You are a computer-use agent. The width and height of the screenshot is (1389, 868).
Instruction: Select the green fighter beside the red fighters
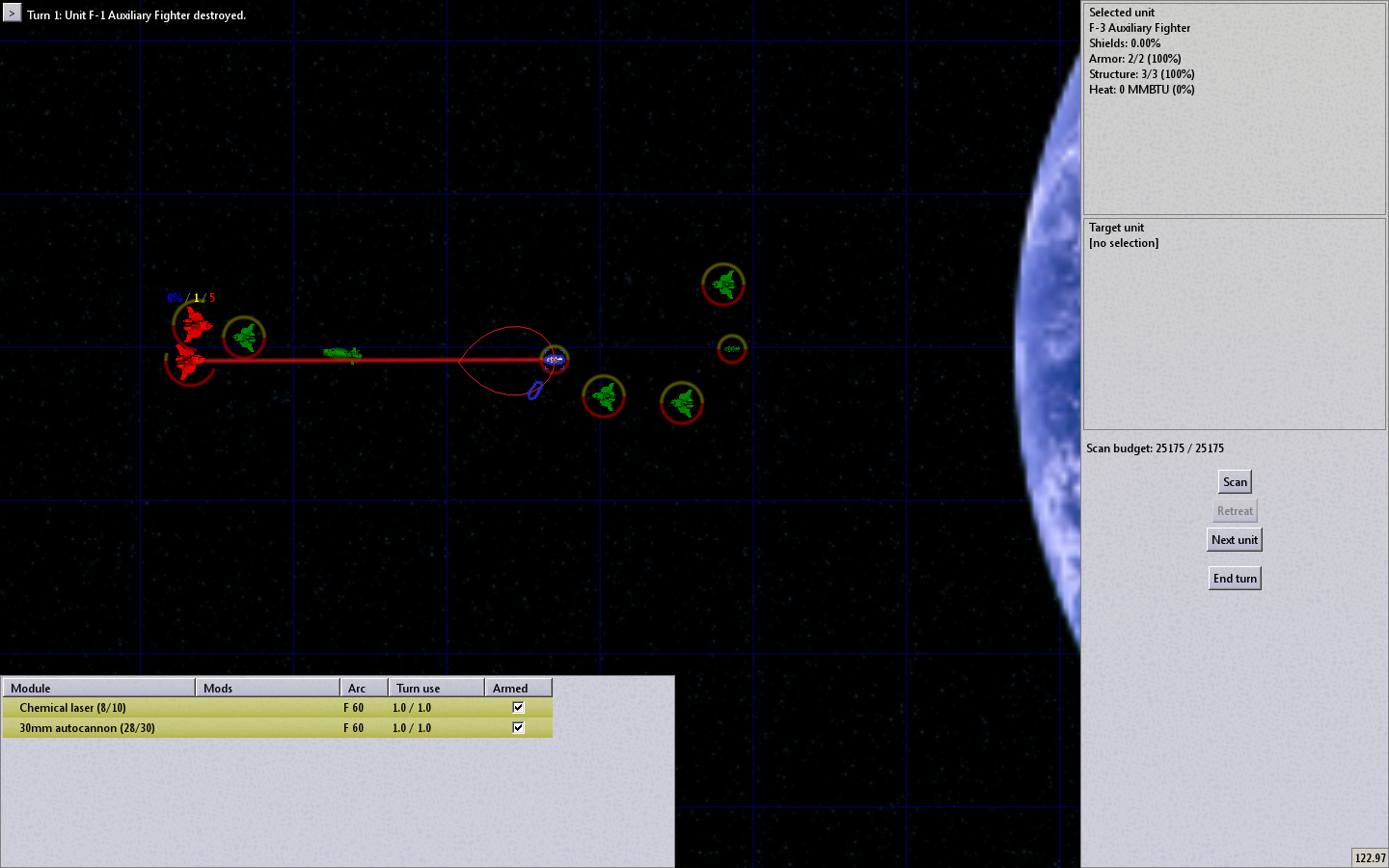click(x=245, y=337)
